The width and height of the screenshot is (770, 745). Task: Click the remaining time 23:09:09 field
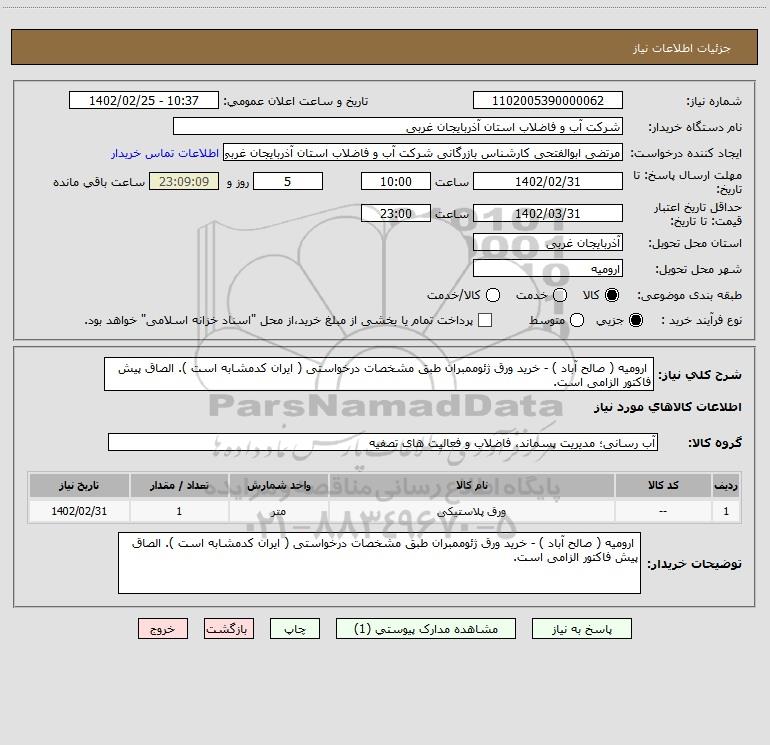[x=184, y=181]
